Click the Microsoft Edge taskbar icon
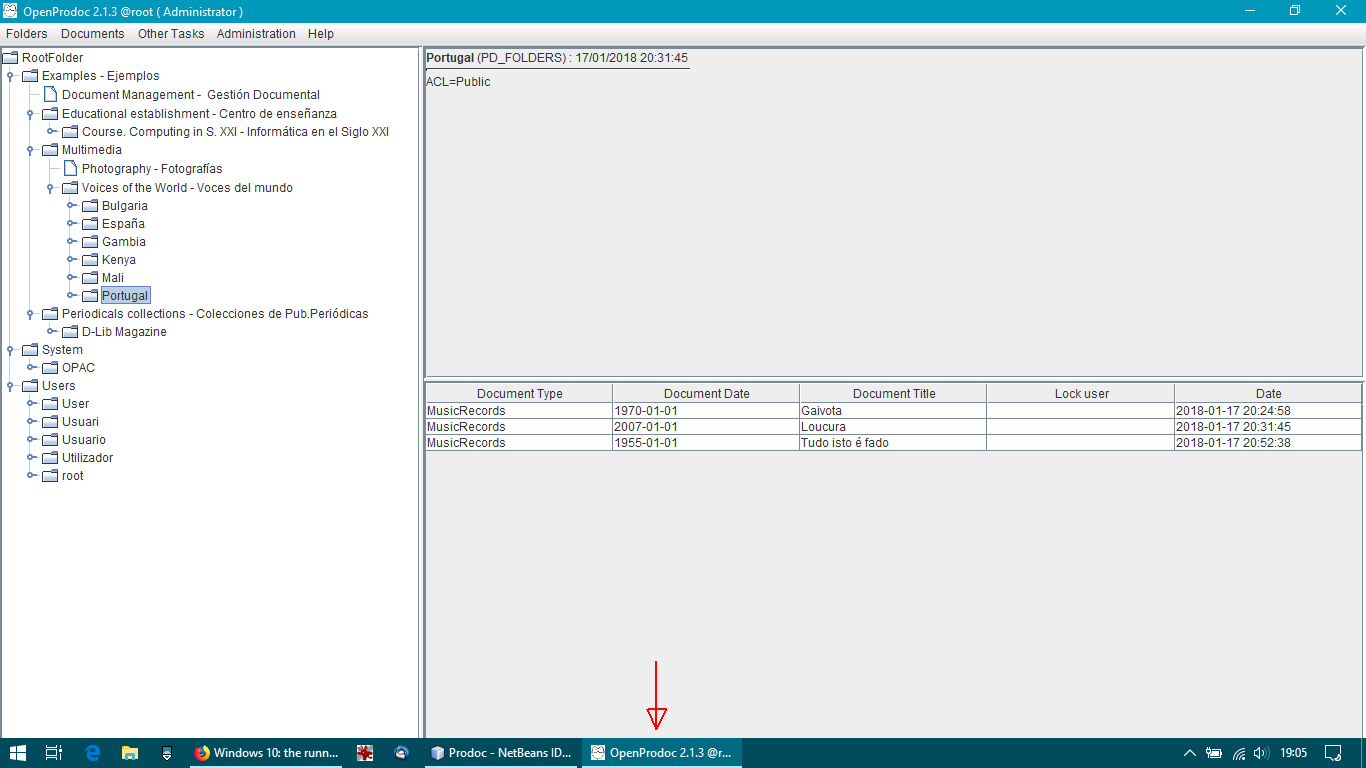The height and width of the screenshot is (768, 1366). 92,752
